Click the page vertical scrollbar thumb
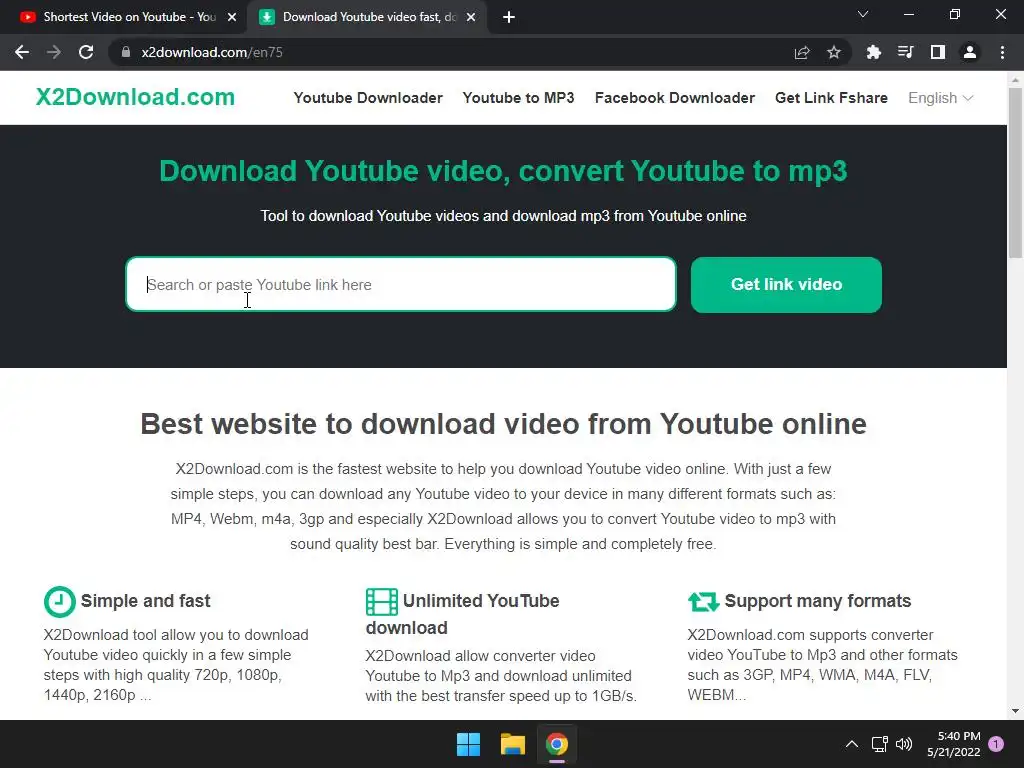This screenshot has width=1024, height=768. (x=1015, y=173)
